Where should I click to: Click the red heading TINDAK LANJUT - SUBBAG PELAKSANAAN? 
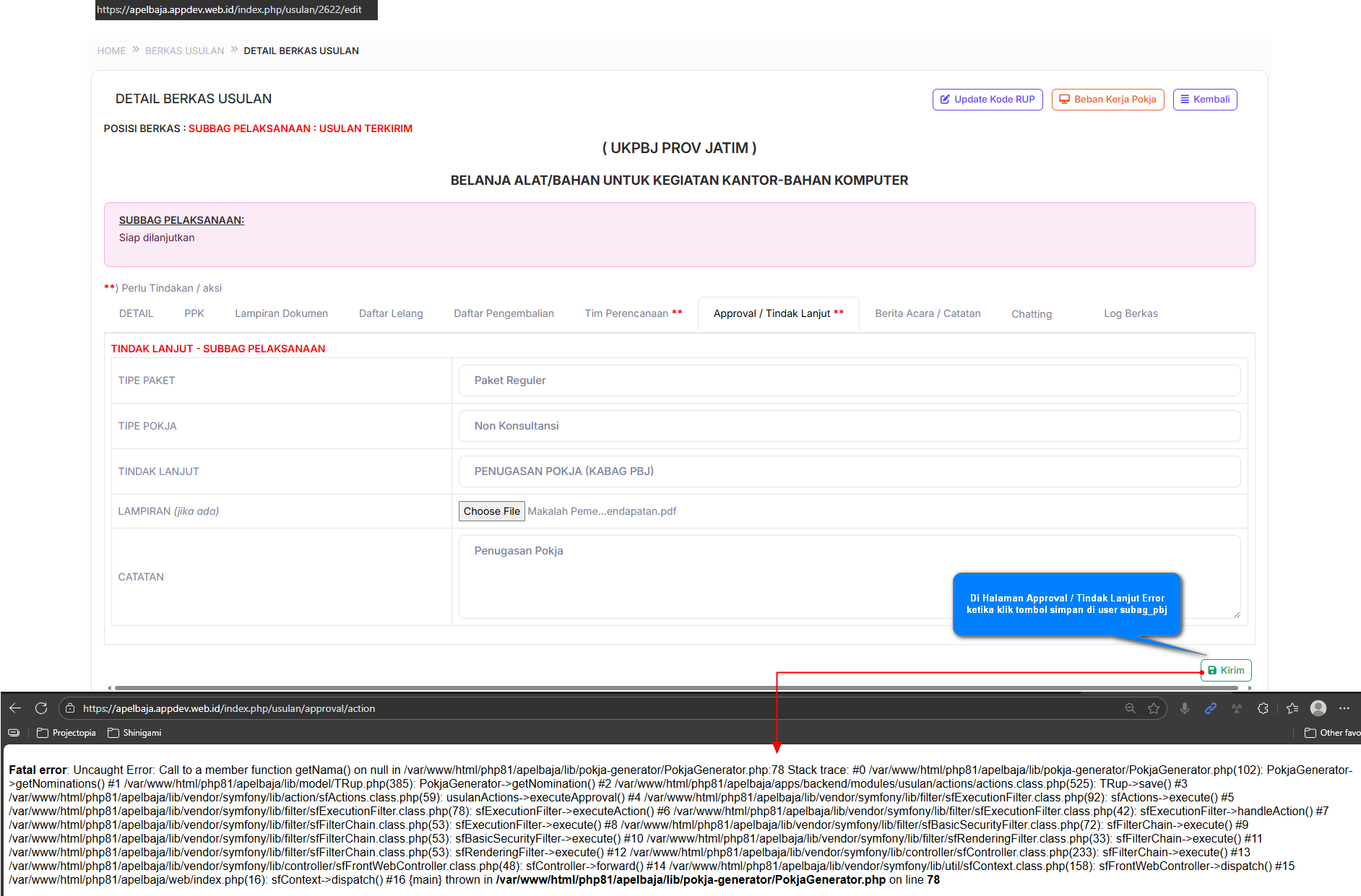click(218, 349)
